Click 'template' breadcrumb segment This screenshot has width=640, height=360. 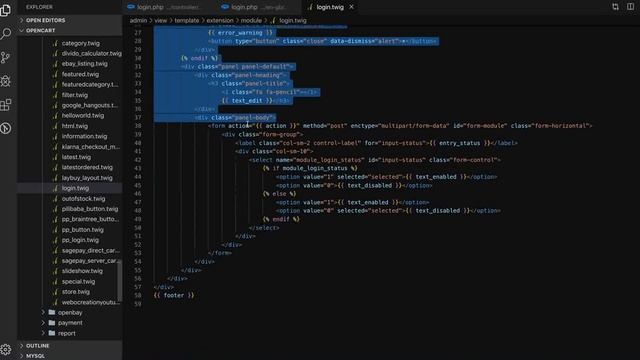[x=187, y=20]
